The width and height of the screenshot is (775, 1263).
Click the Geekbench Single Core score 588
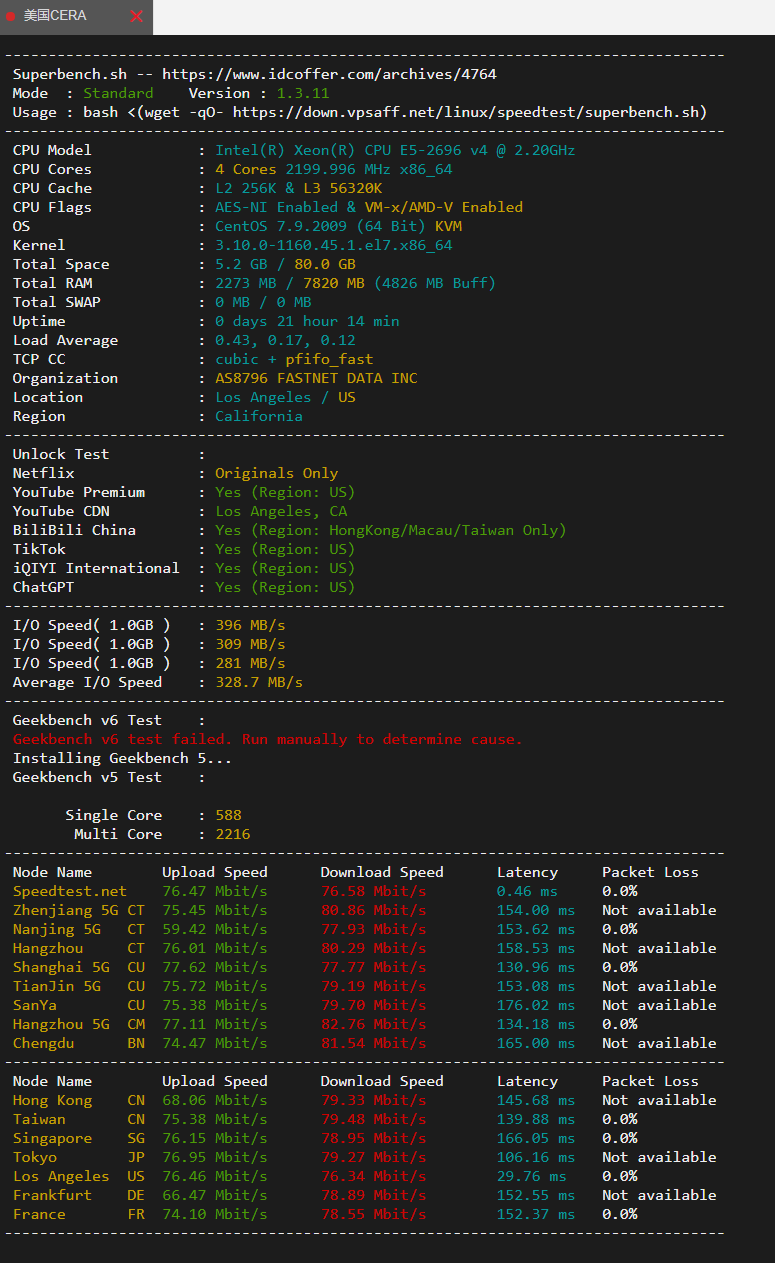click(228, 815)
